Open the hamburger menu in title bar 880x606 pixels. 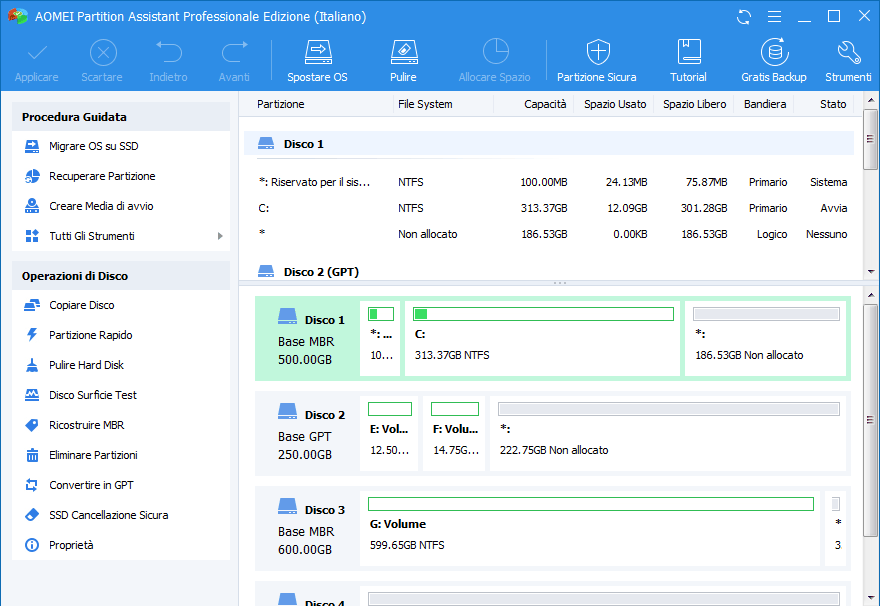[x=772, y=17]
